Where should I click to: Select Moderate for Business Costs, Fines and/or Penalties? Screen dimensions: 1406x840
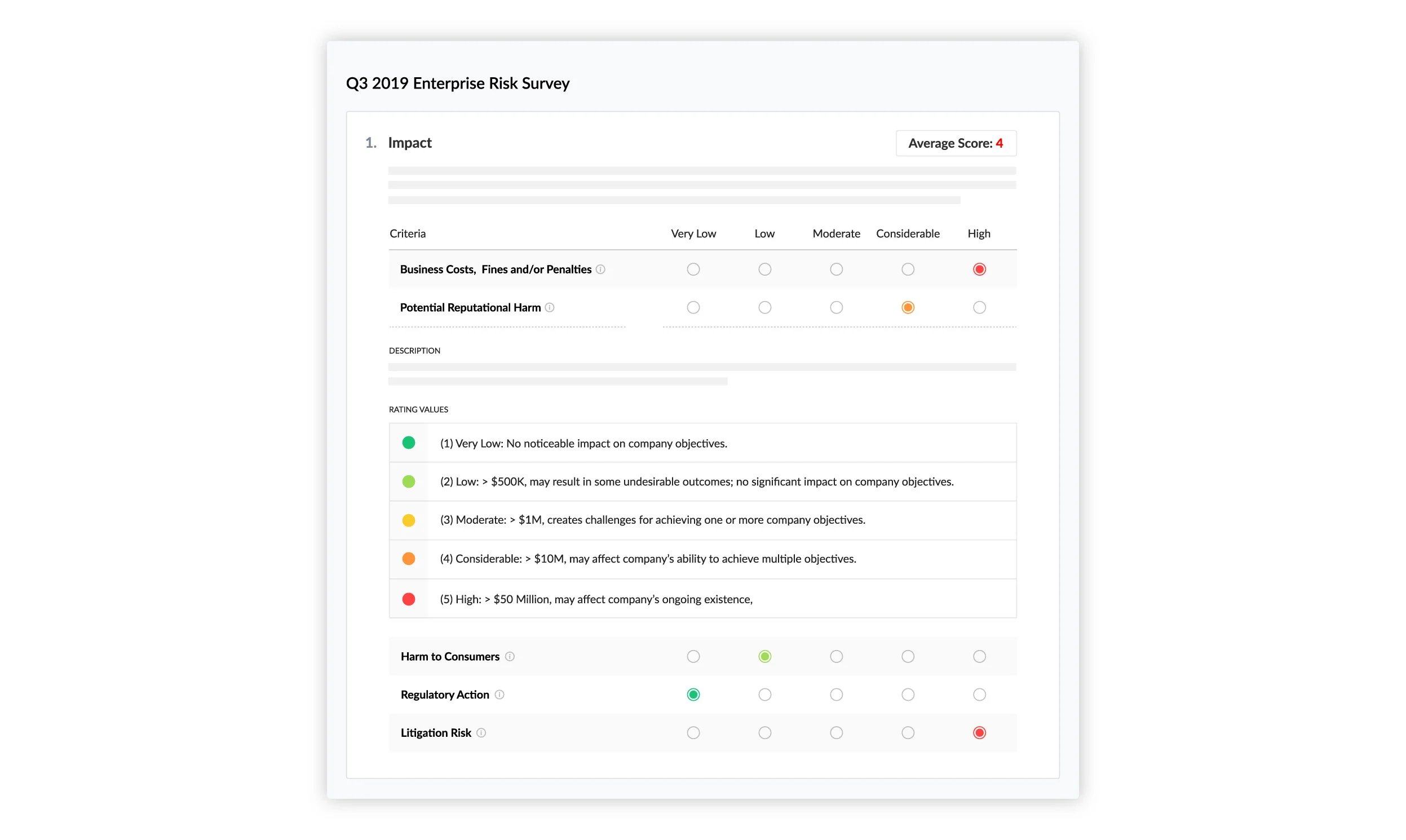(x=837, y=269)
